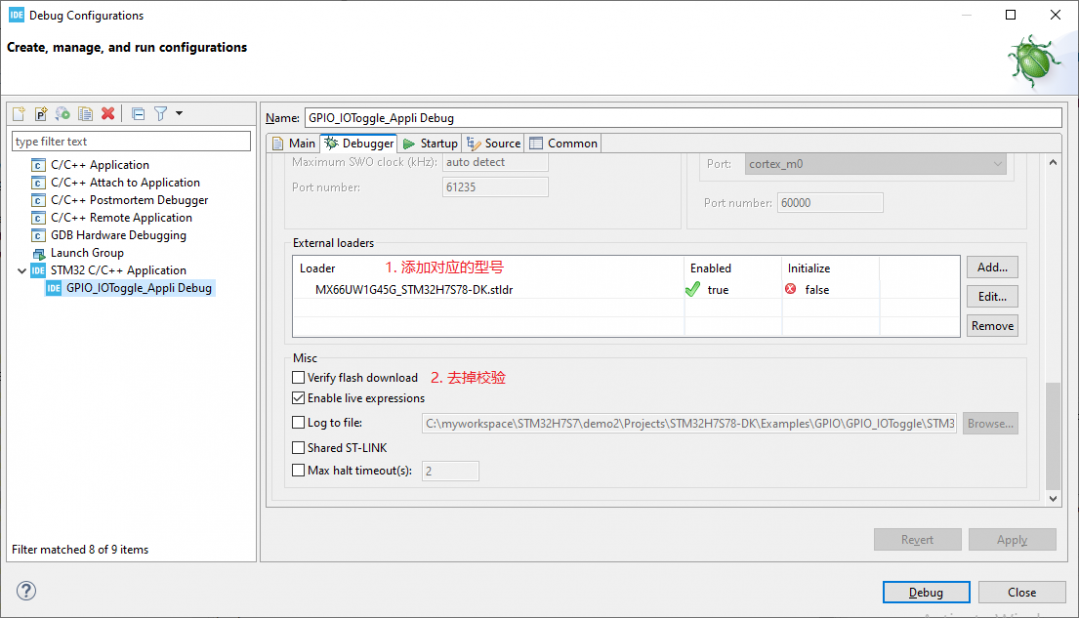Image resolution: width=1079 pixels, height=618 pixels.
Task: Click the Max halt timeout value field
Action: tap(450, 471)
